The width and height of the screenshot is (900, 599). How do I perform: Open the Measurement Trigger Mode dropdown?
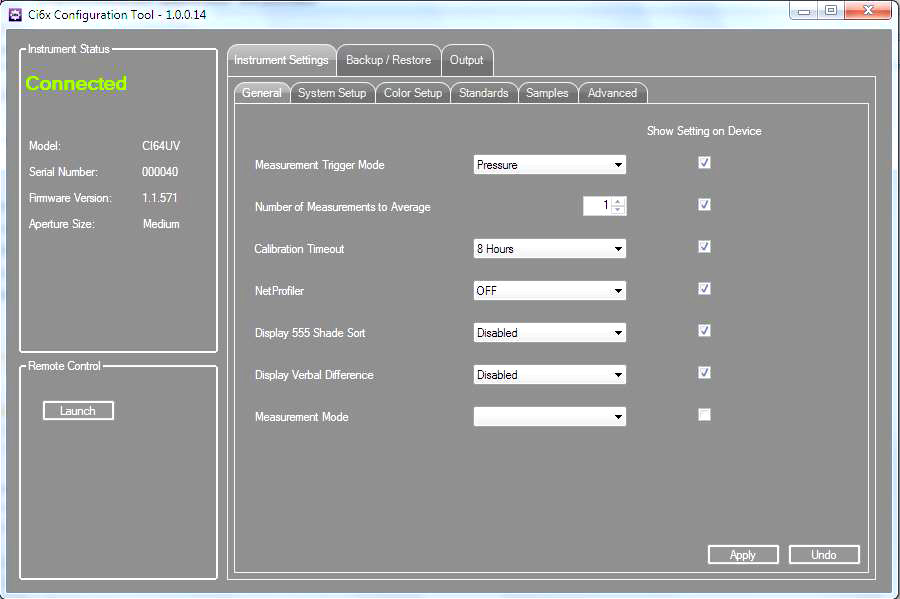(549, 165)
